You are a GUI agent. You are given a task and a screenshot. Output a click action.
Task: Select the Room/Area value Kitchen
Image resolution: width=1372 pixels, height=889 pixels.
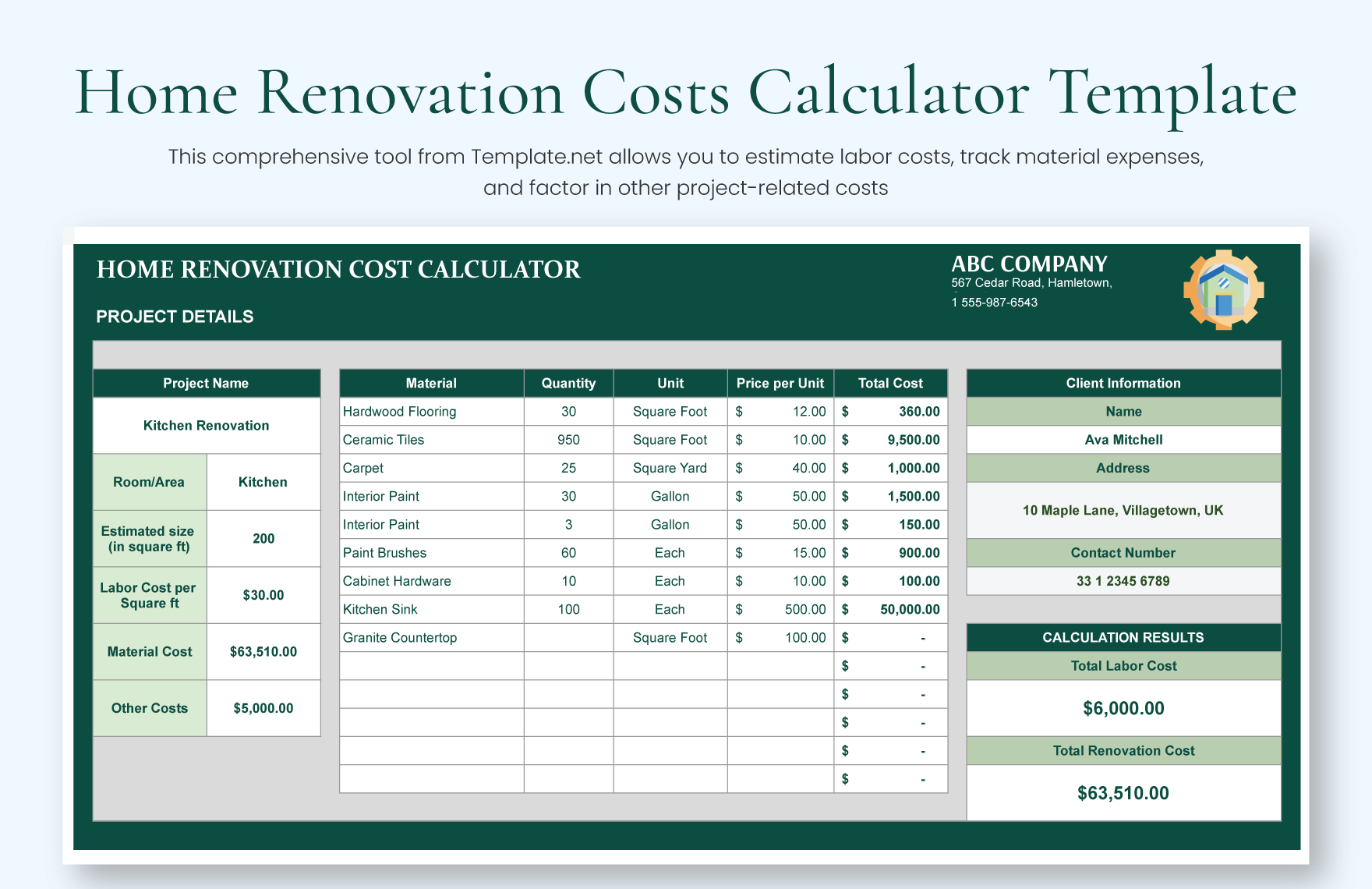point(263,482)
